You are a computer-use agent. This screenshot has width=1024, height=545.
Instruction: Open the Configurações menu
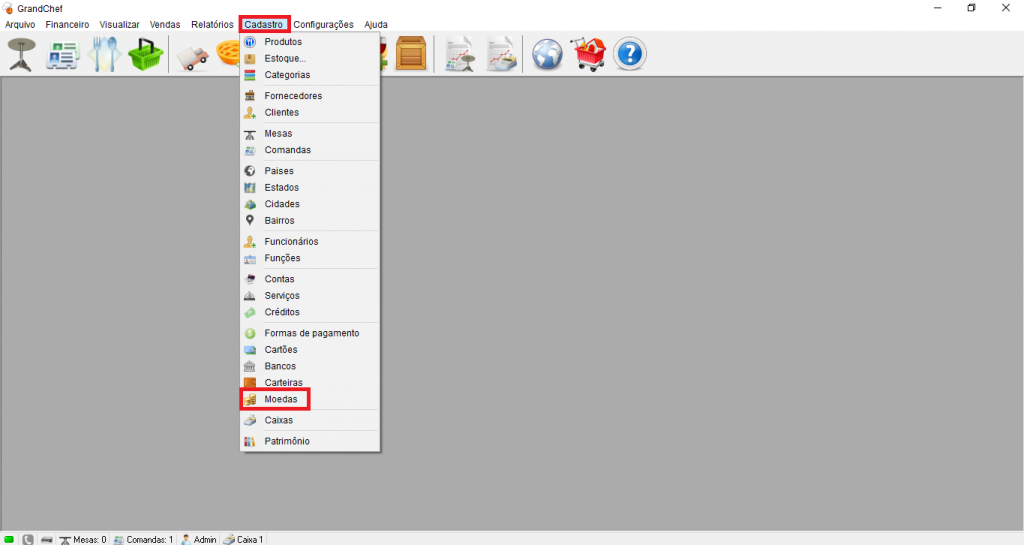(x=323, y=24)
